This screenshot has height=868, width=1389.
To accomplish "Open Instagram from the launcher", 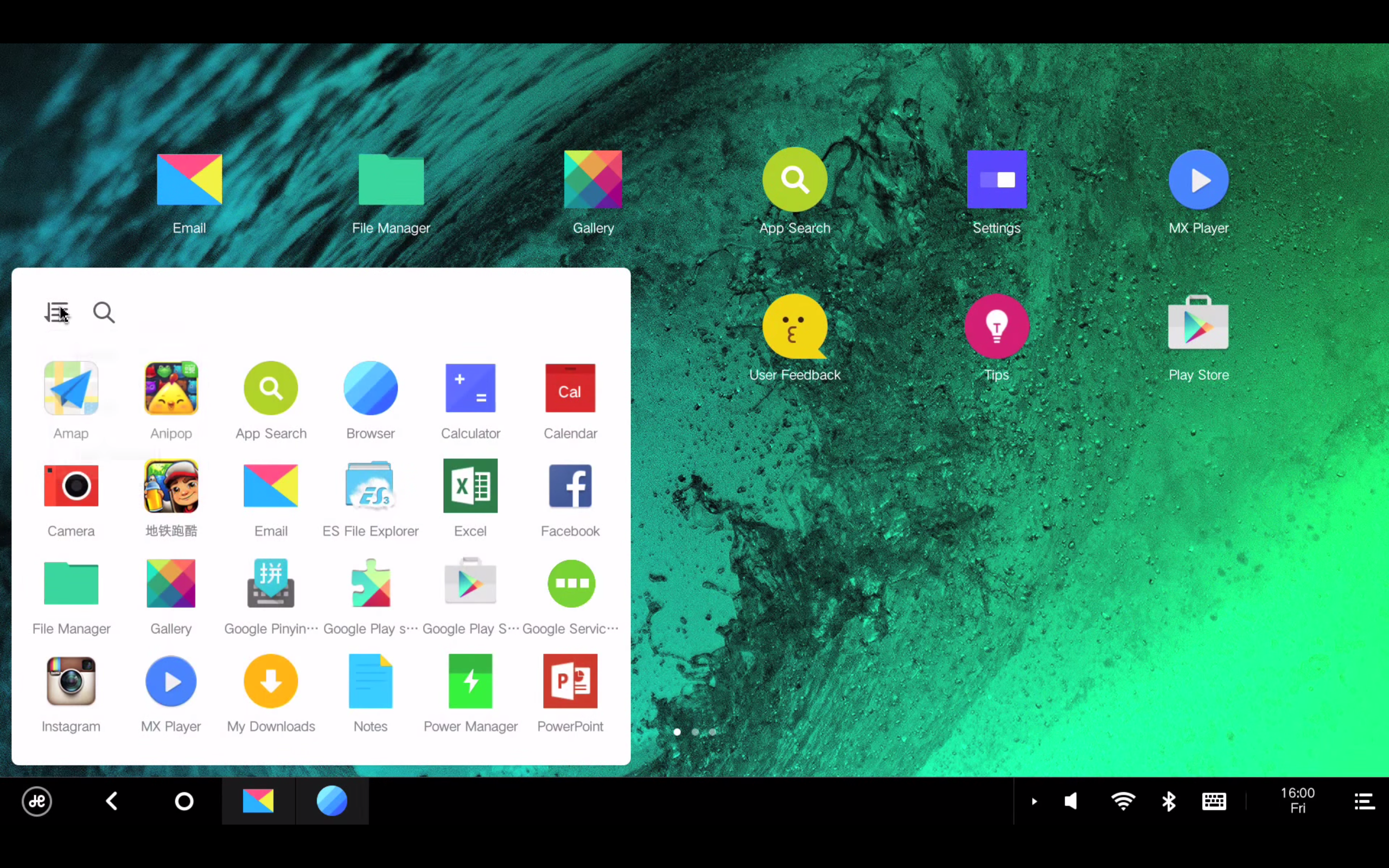I will (x=71, y=681).
